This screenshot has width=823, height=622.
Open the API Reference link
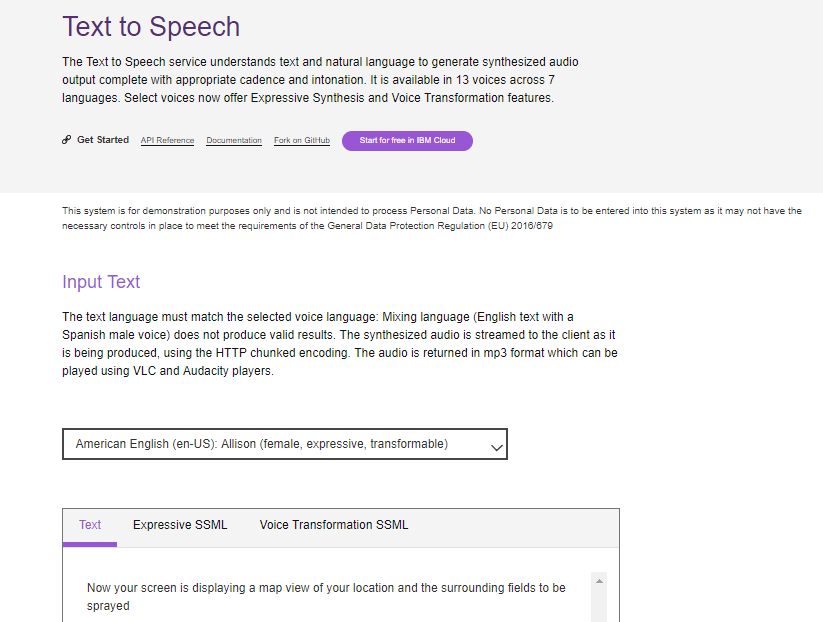pos(167,140)
